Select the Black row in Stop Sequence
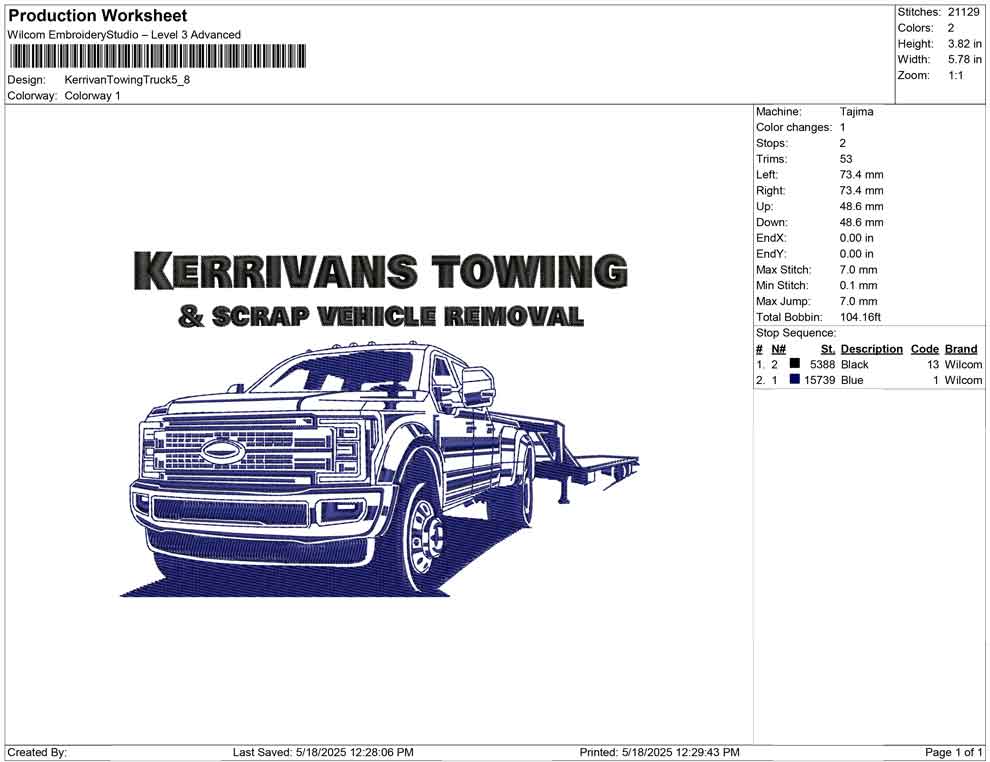The height and width of the screenshot is (762, 990). (x=855, y=365)
